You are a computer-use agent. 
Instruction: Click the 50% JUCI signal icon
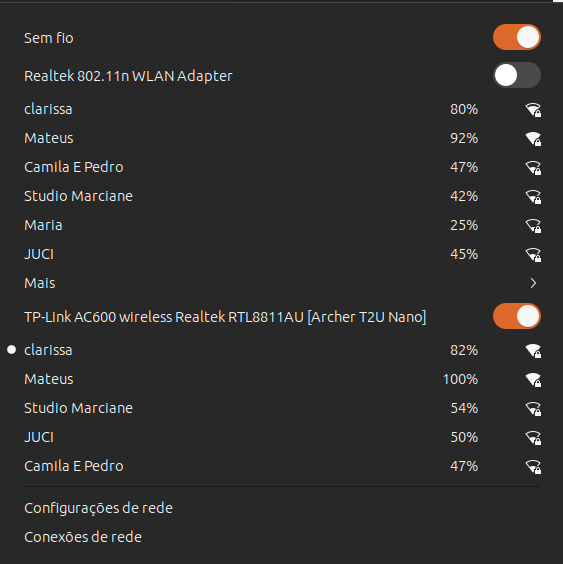533,438
